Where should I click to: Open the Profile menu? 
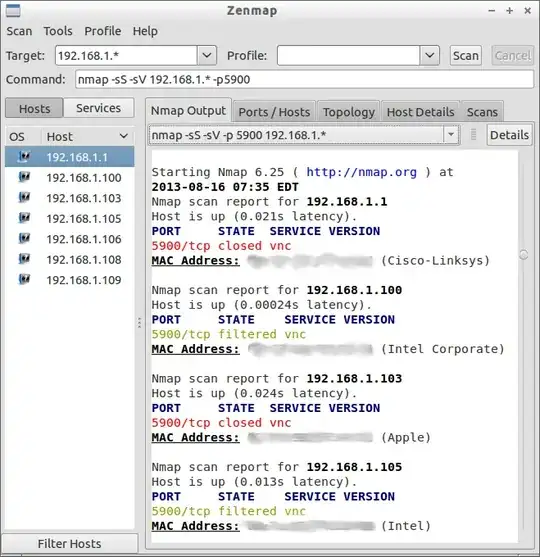tap(103, 31)
